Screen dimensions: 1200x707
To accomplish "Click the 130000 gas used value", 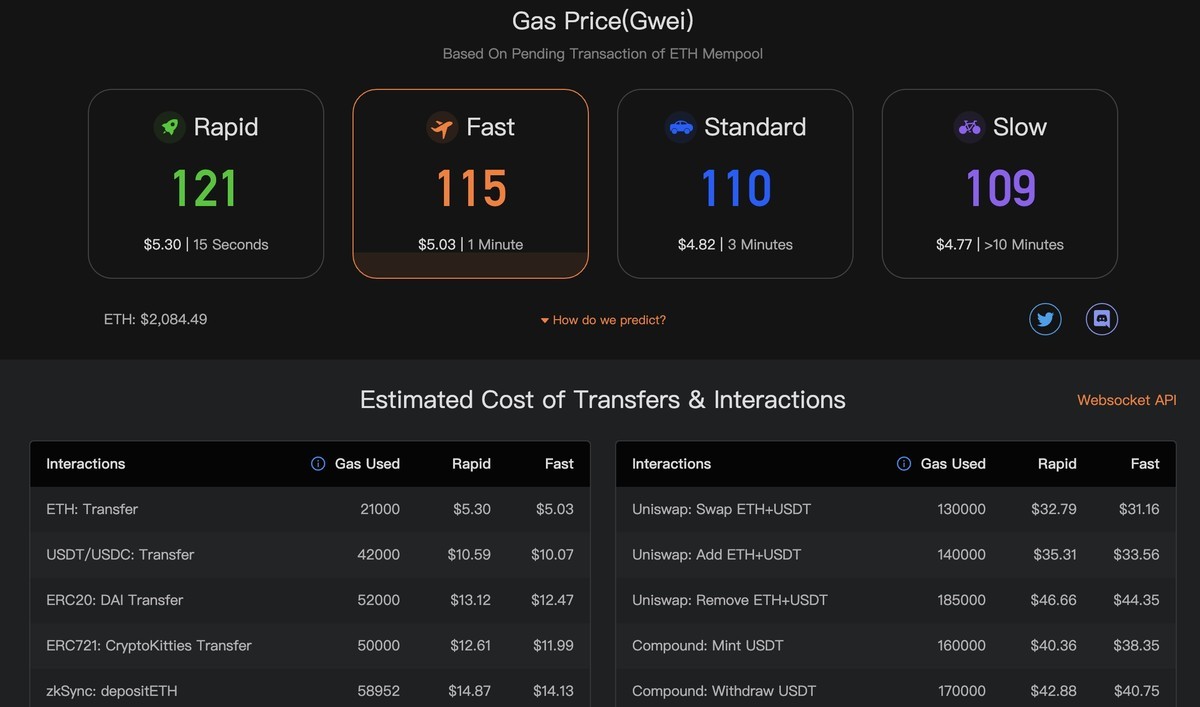I will (961, 509).
